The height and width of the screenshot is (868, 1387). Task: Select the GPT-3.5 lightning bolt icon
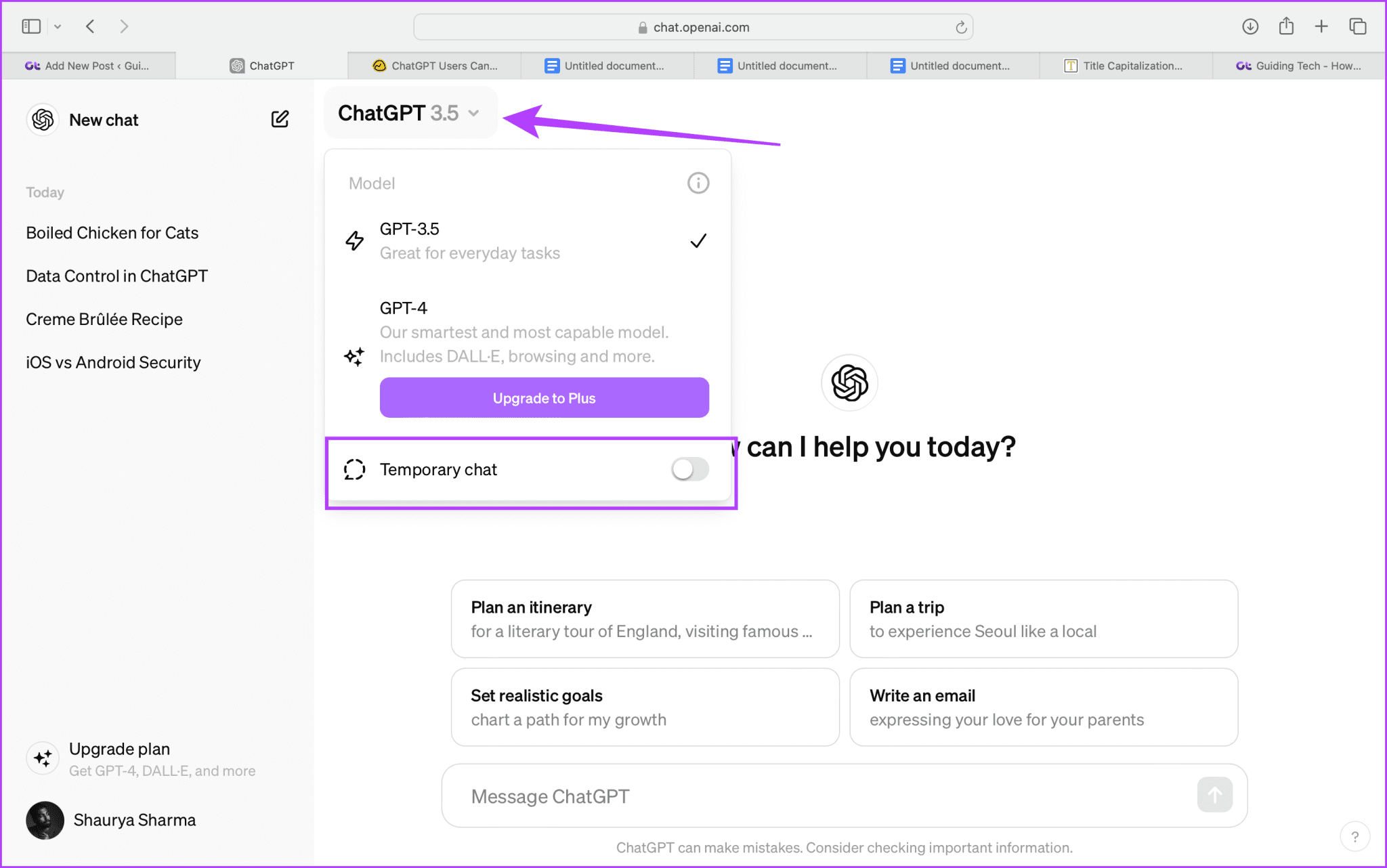click(x=354, y=240)
